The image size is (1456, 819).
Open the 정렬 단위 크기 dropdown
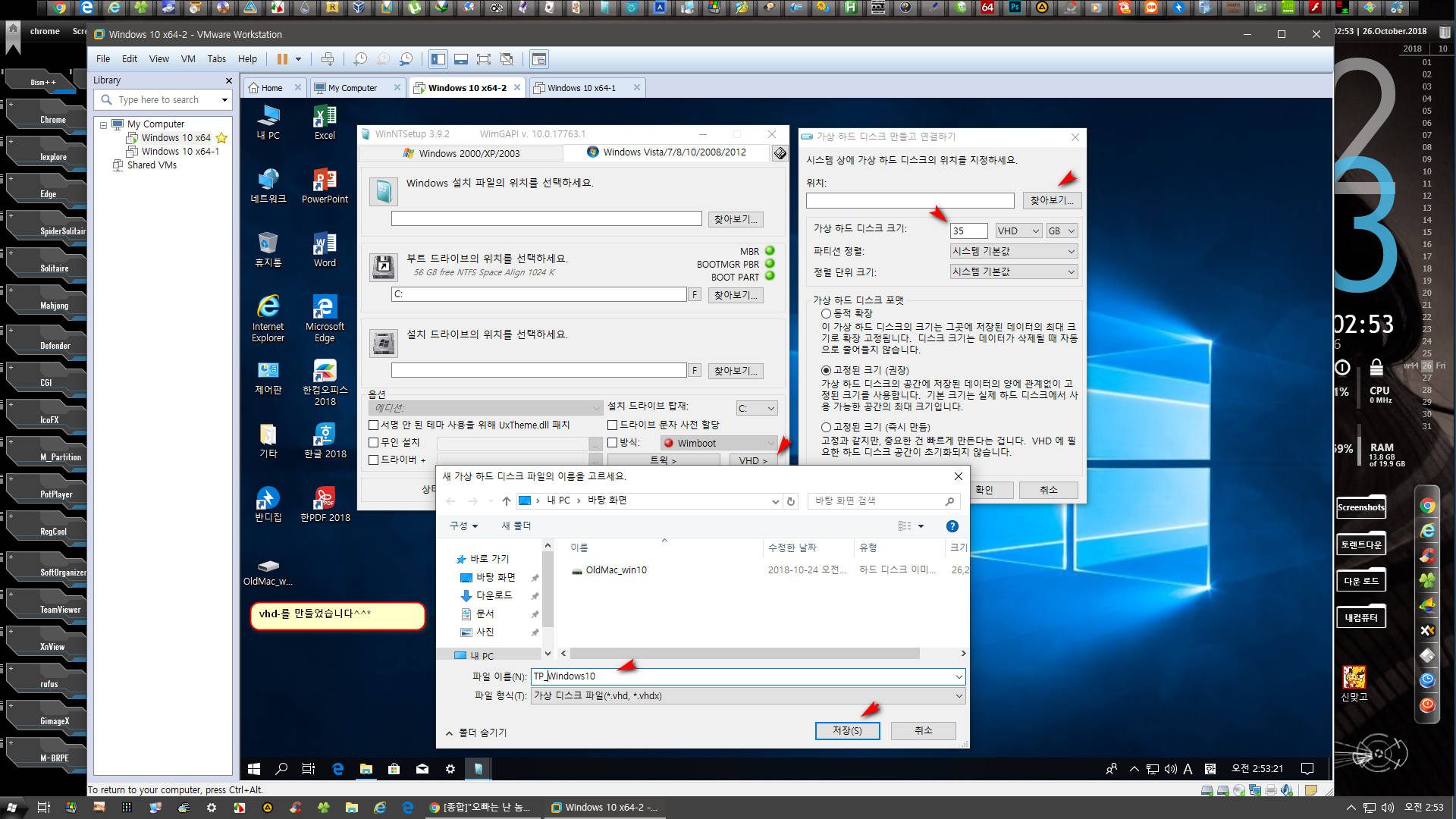pyautogui.click(x=1014, y=271)
